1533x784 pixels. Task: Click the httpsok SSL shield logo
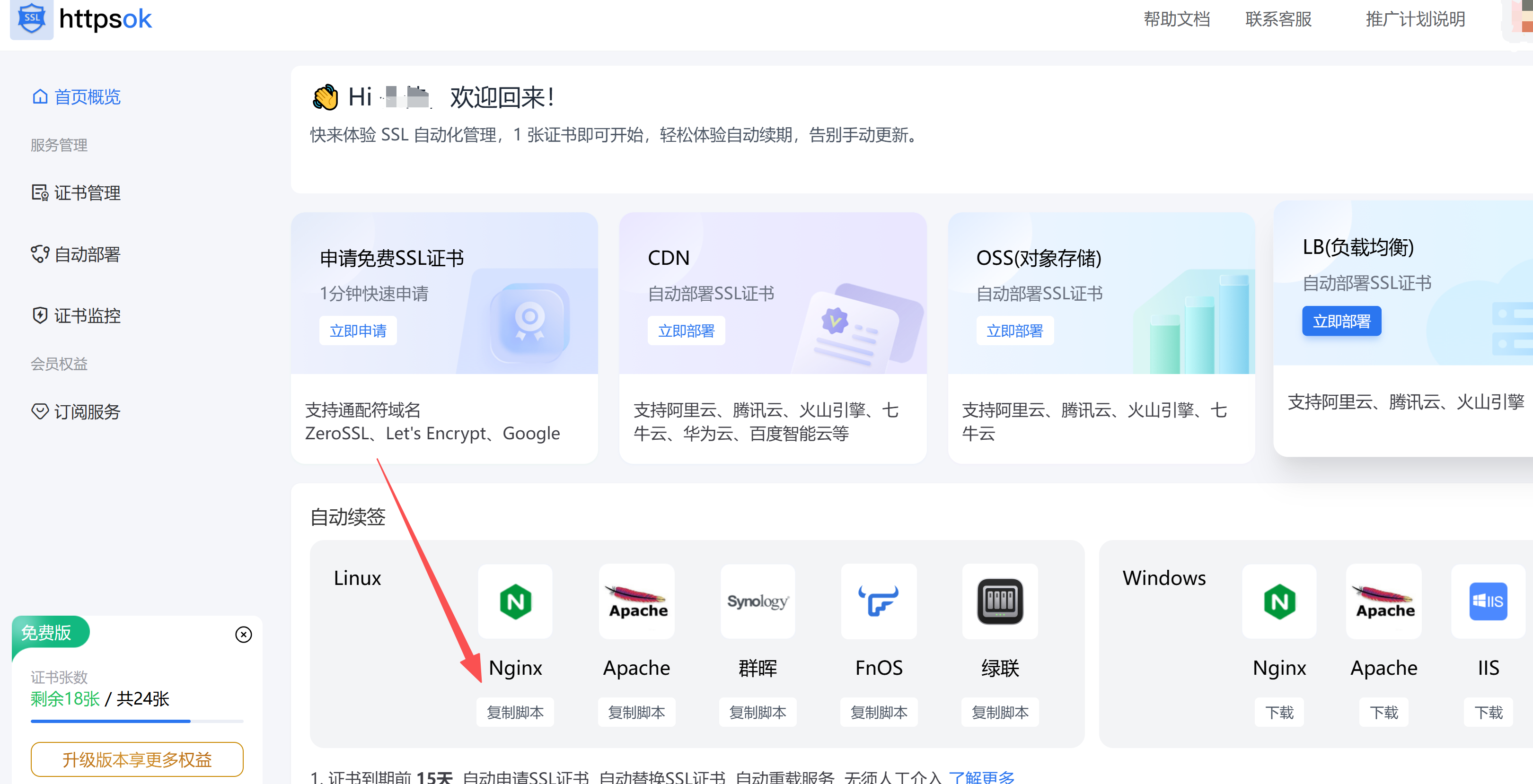(x=32, y=18)
